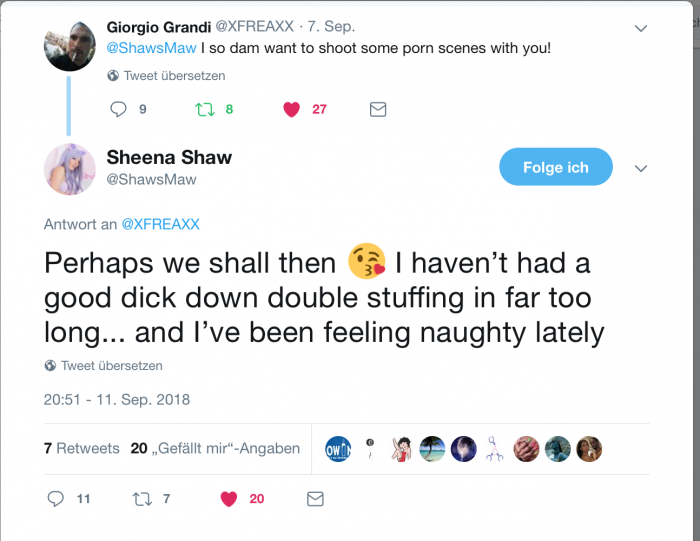Translate Sheena's tweet with Tweet übersetzen
This screenshot has height=541, width=700.
[111, 366]
